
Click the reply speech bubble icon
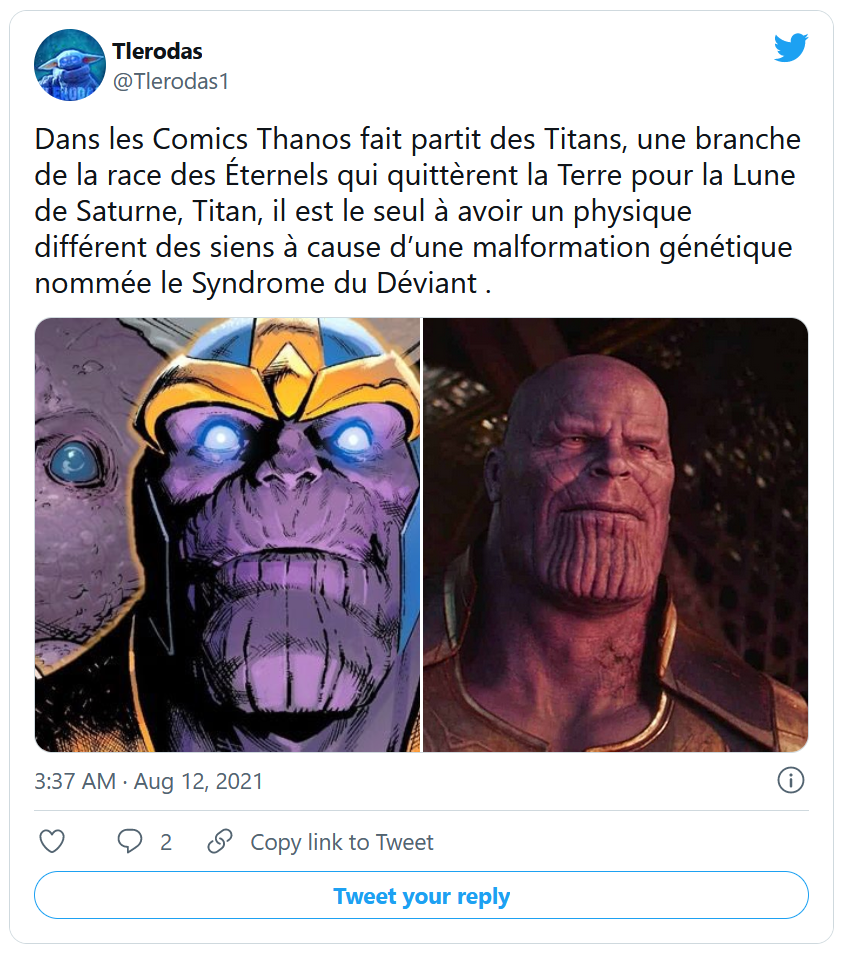[x=130, y=841]
